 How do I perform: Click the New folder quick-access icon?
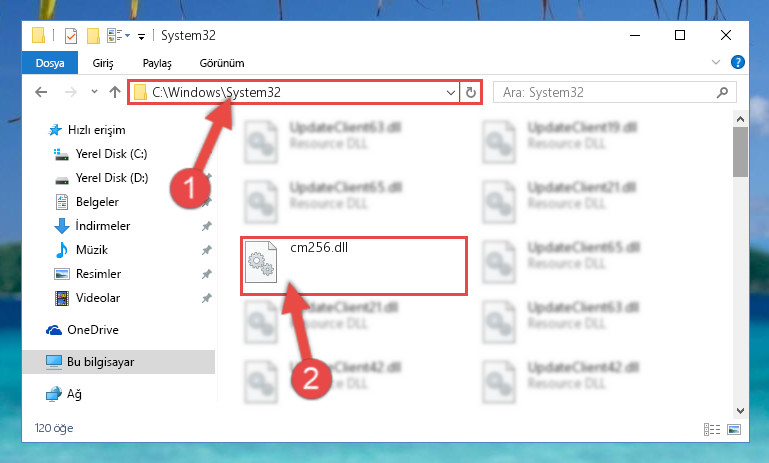pos(93,36)
